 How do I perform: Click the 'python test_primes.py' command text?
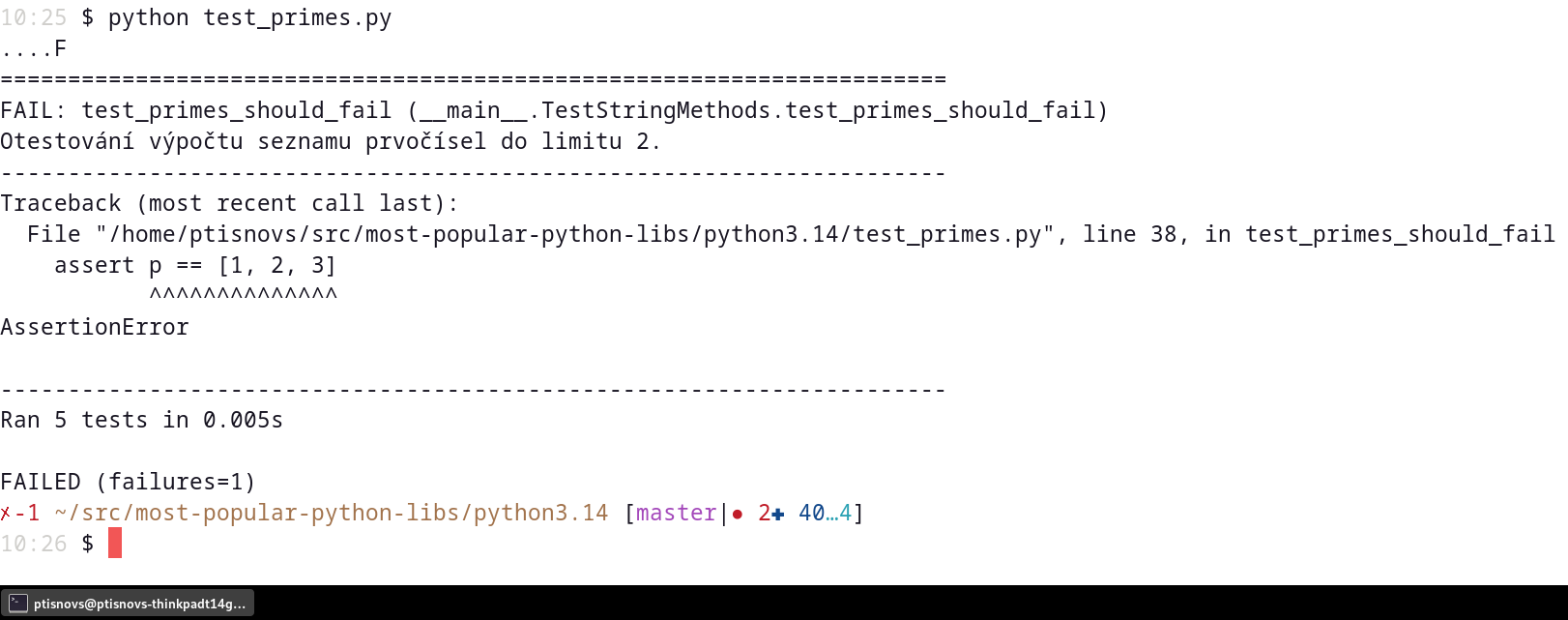(249, 18)
